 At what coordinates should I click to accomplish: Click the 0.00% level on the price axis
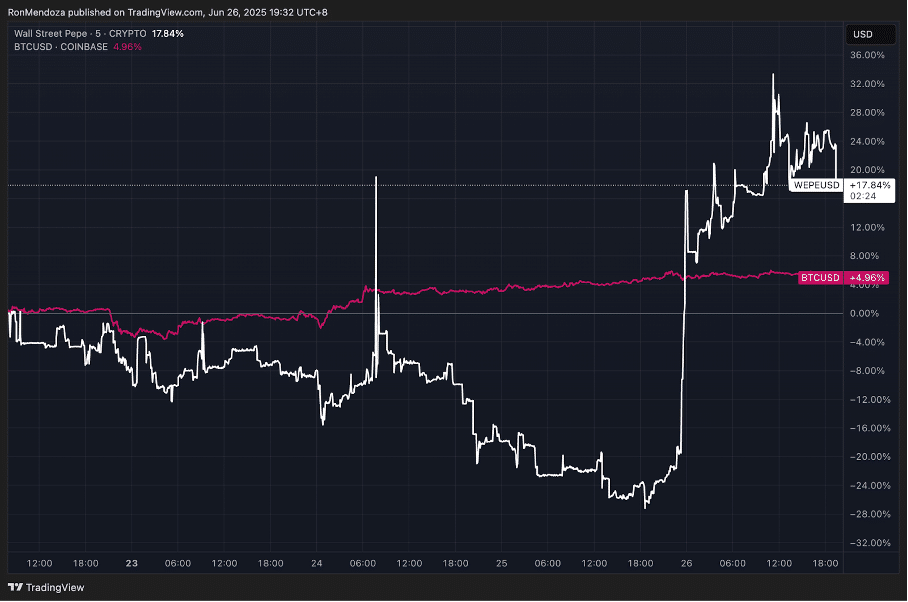pyautogui.click(x=866, y=314)
